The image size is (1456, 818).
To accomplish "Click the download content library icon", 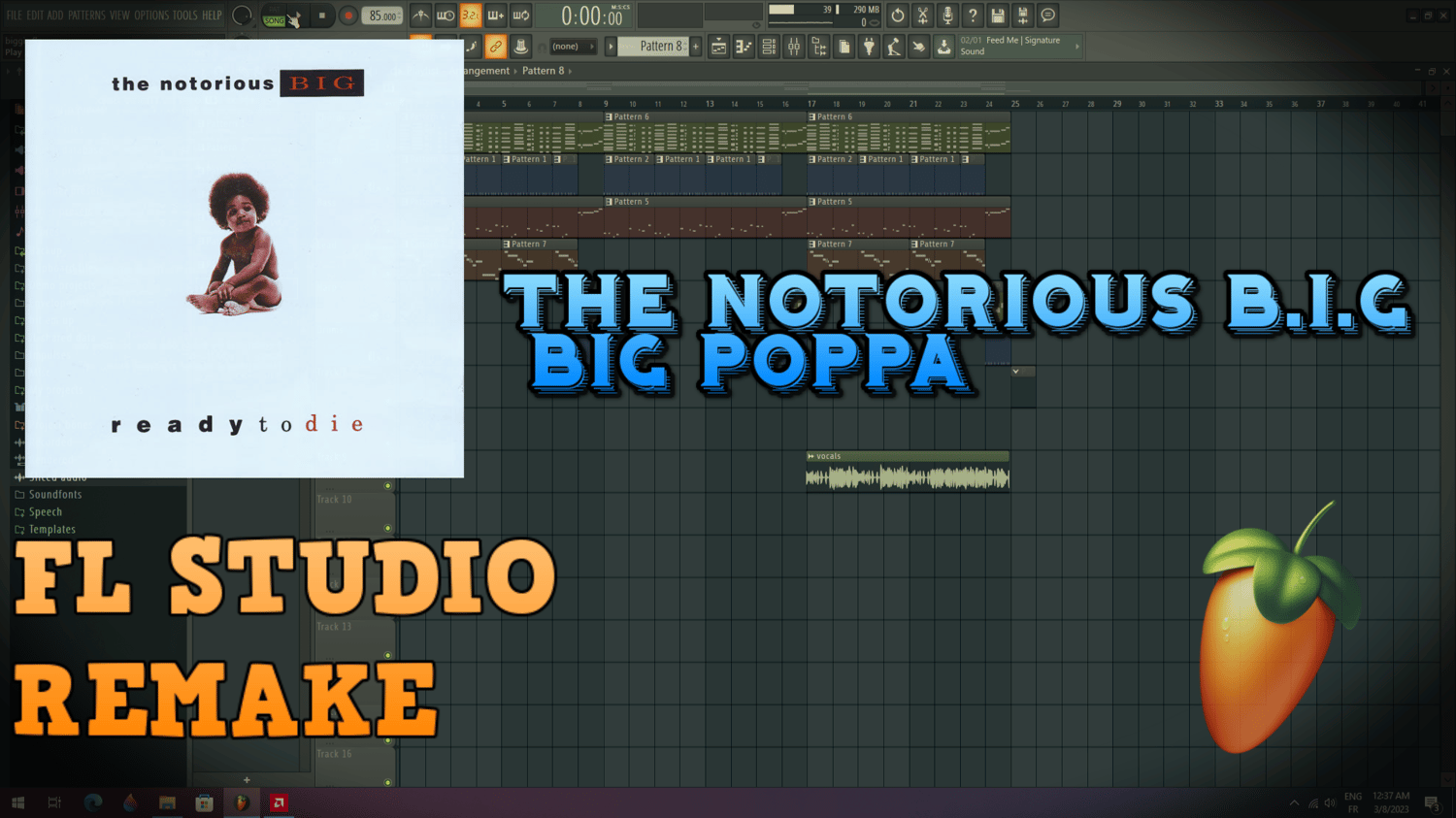I will (x=943, y=47).
